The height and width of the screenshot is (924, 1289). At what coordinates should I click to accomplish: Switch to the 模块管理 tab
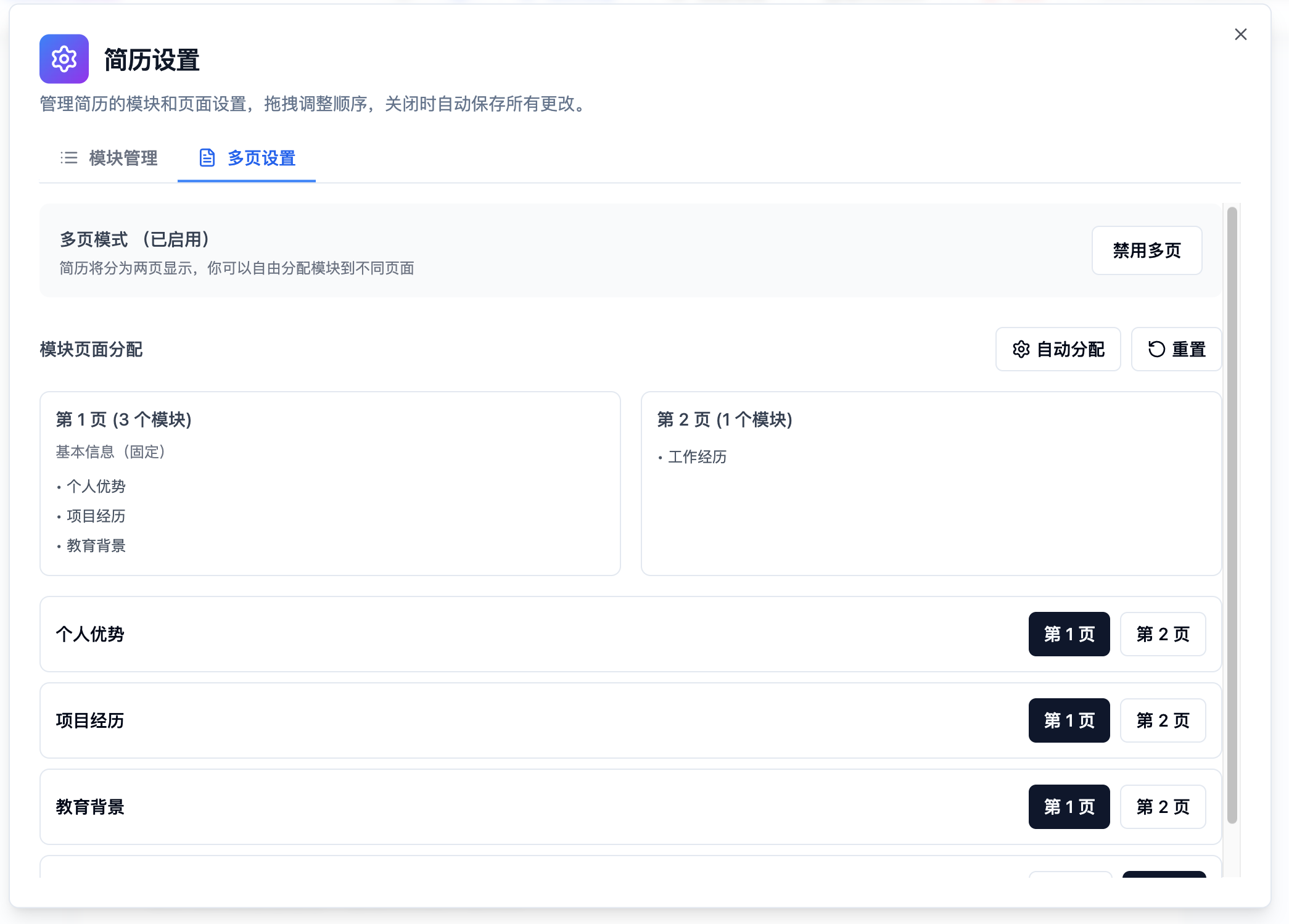(123, 159)
